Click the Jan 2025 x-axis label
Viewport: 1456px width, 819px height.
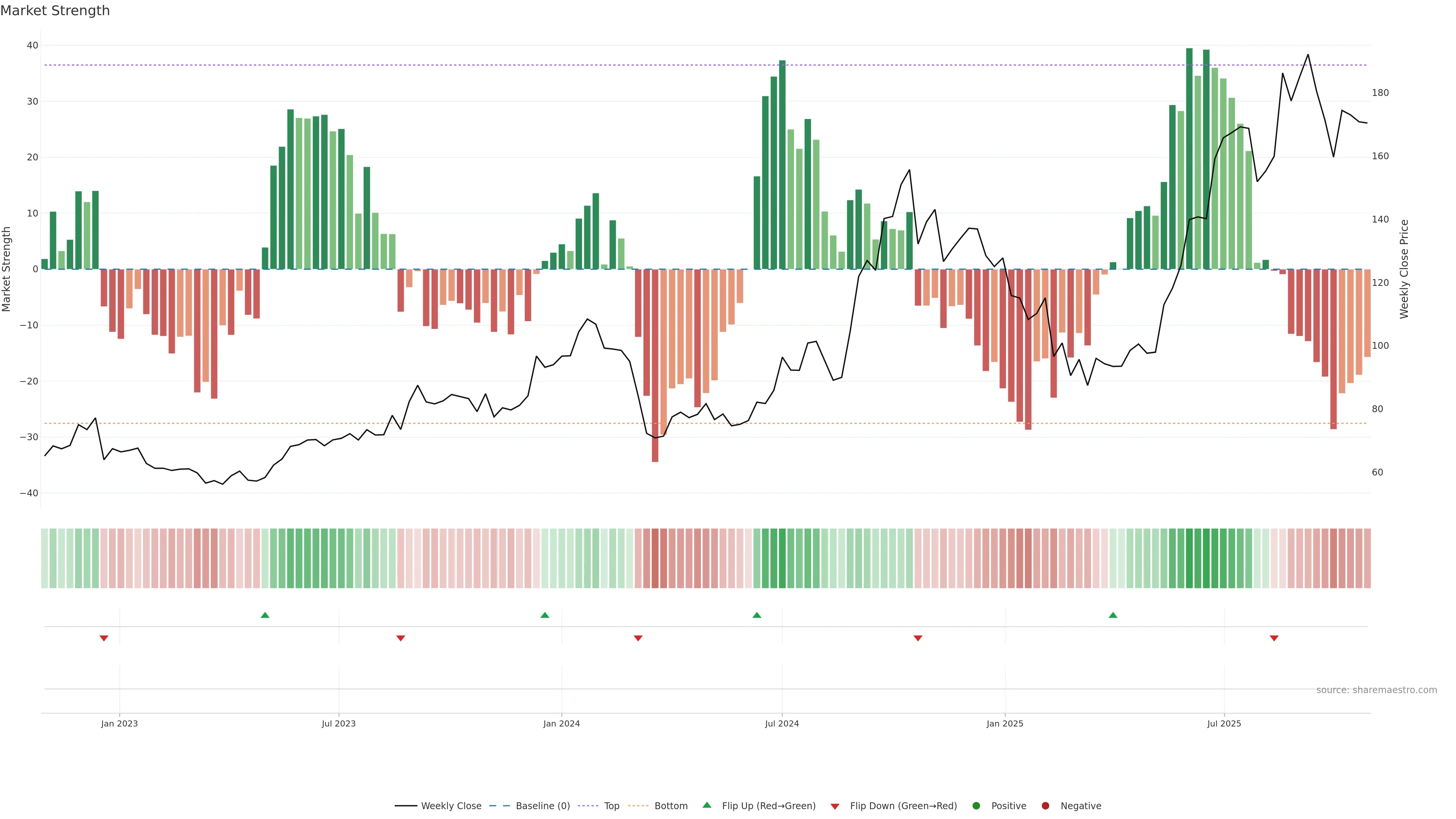(x=1005, y=723)
